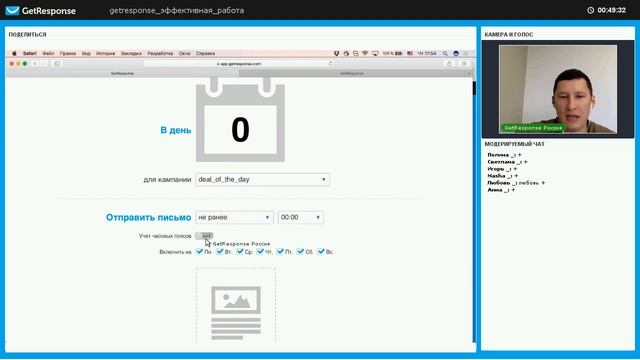Click the Wi-Fi status icon
This screenshot has width=640, height=360.
point(365,53)
